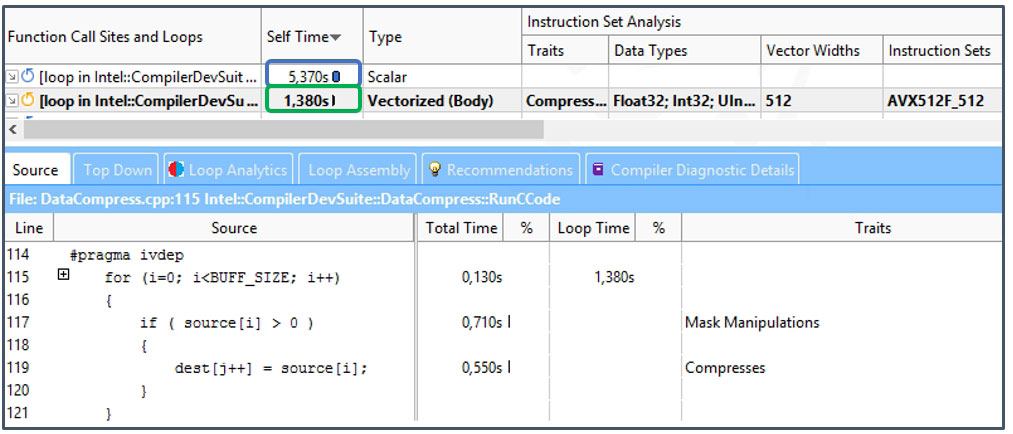Image resolution: width=1013 pixels, height=434 pixels.
Task: Click the 0,130s total time value
Action: pyautogui.click(x=482, y=278)
